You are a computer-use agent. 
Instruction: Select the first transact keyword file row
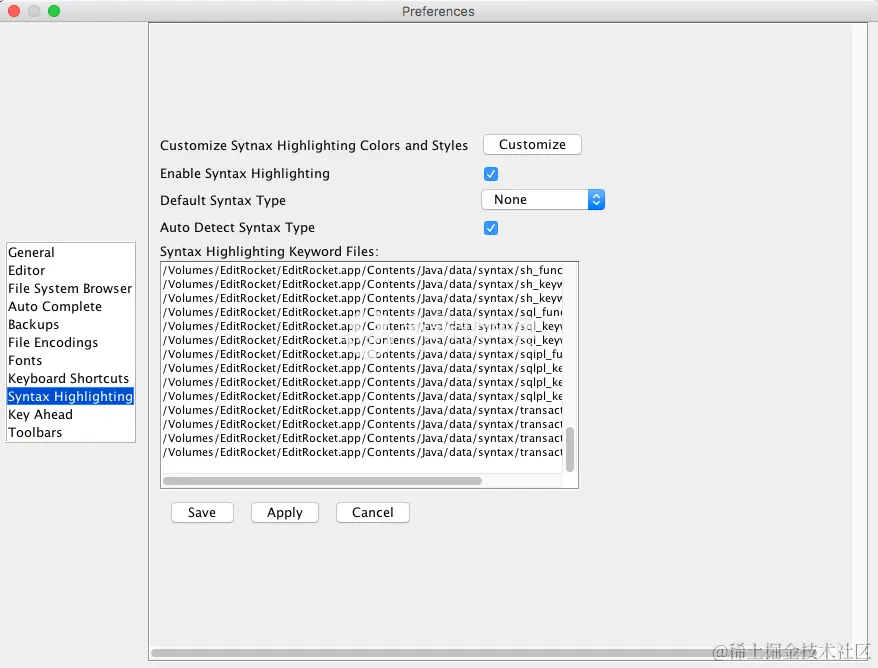tap(362, 410)
